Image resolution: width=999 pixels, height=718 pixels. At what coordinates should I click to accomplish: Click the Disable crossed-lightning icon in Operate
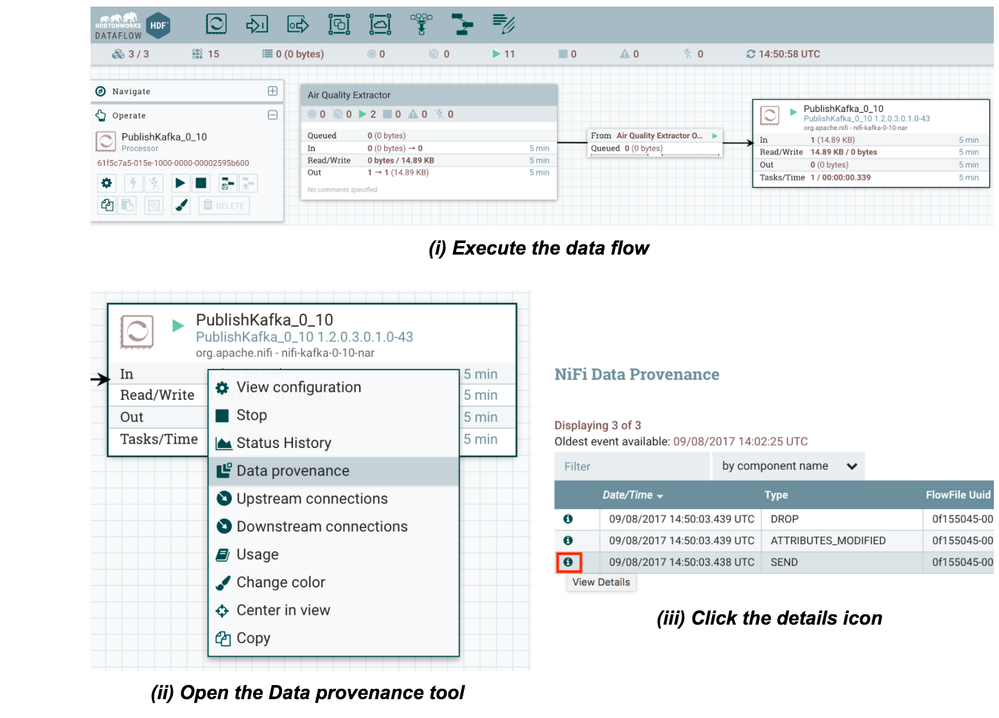[x=154, y=183]
